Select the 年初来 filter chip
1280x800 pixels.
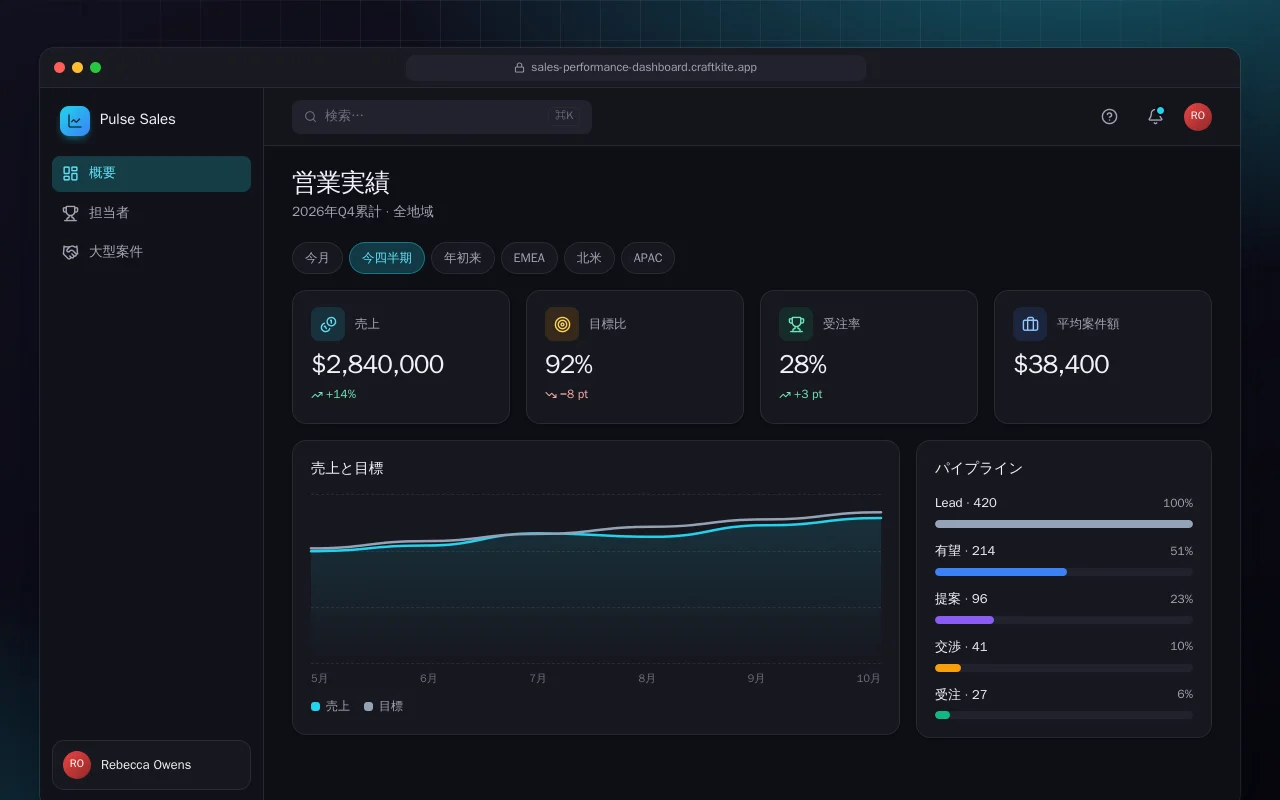pos(463,258)
